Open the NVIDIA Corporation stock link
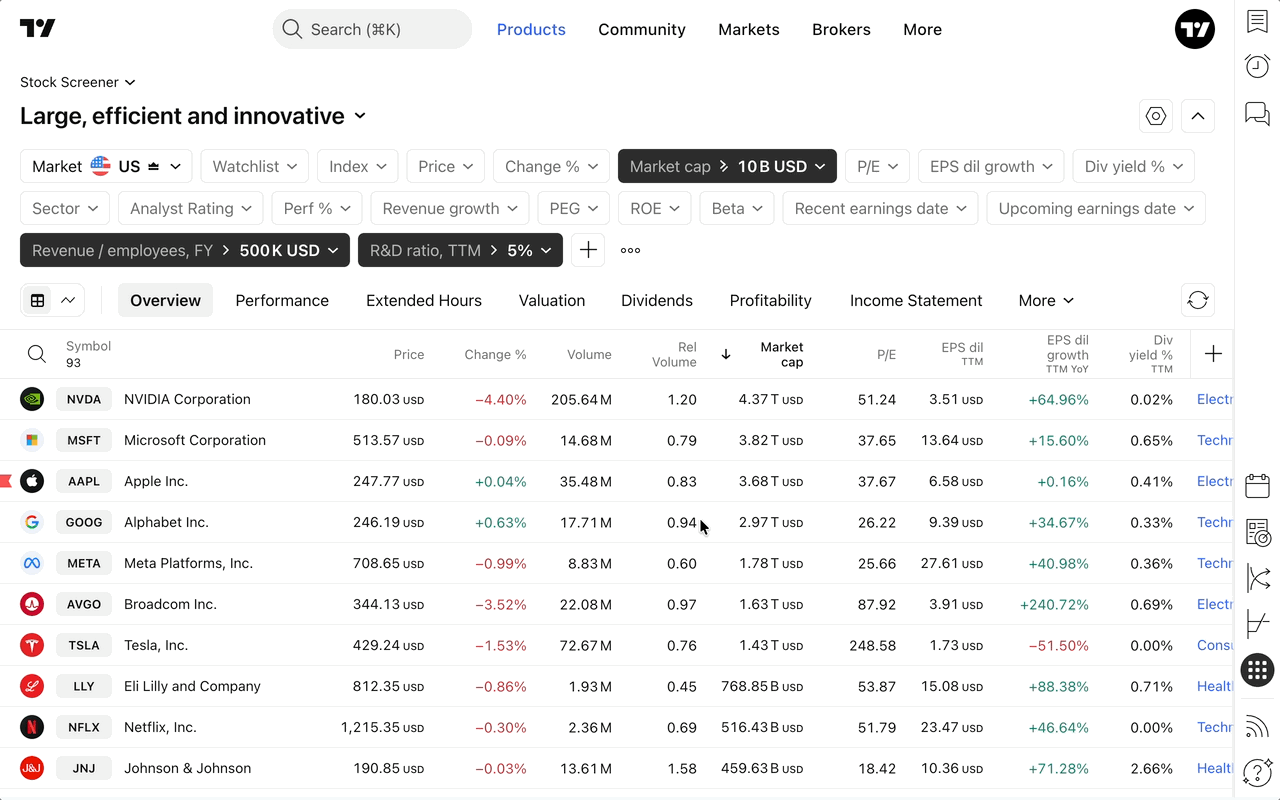1280x800 pixels. pyautogui.click(x=187, y=399)
